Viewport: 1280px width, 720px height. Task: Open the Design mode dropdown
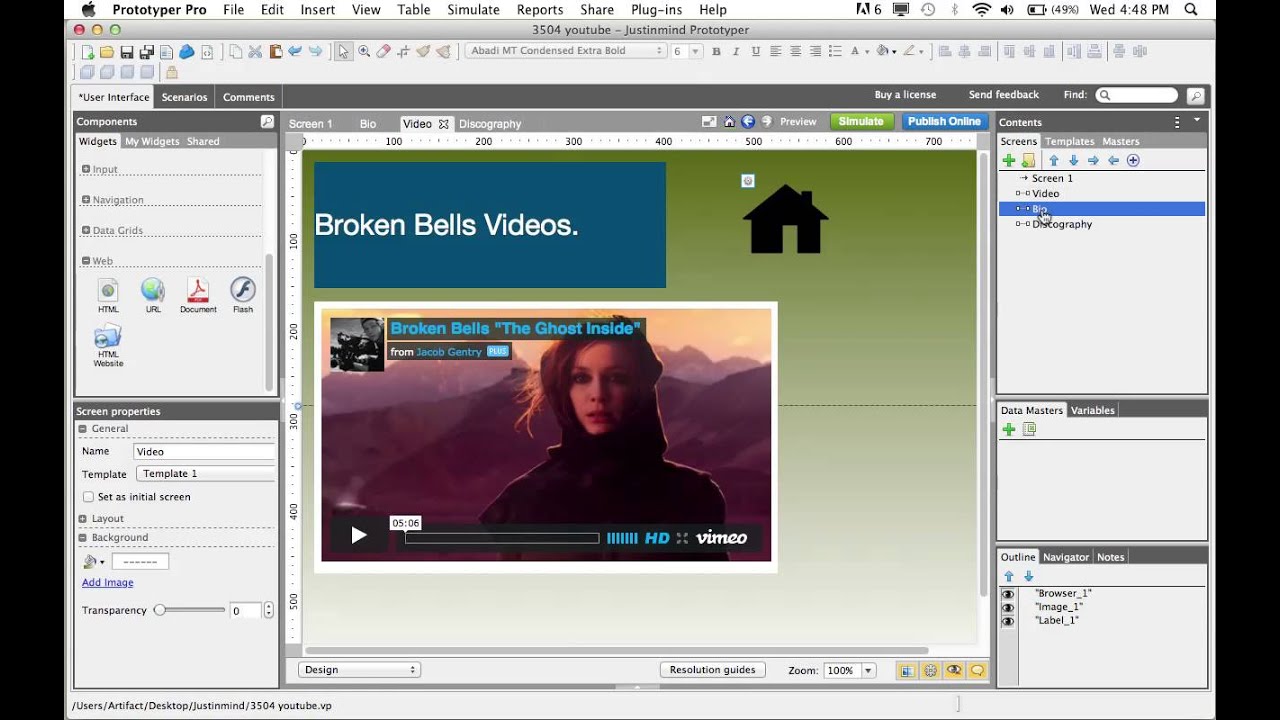click(x=359, y=670)
